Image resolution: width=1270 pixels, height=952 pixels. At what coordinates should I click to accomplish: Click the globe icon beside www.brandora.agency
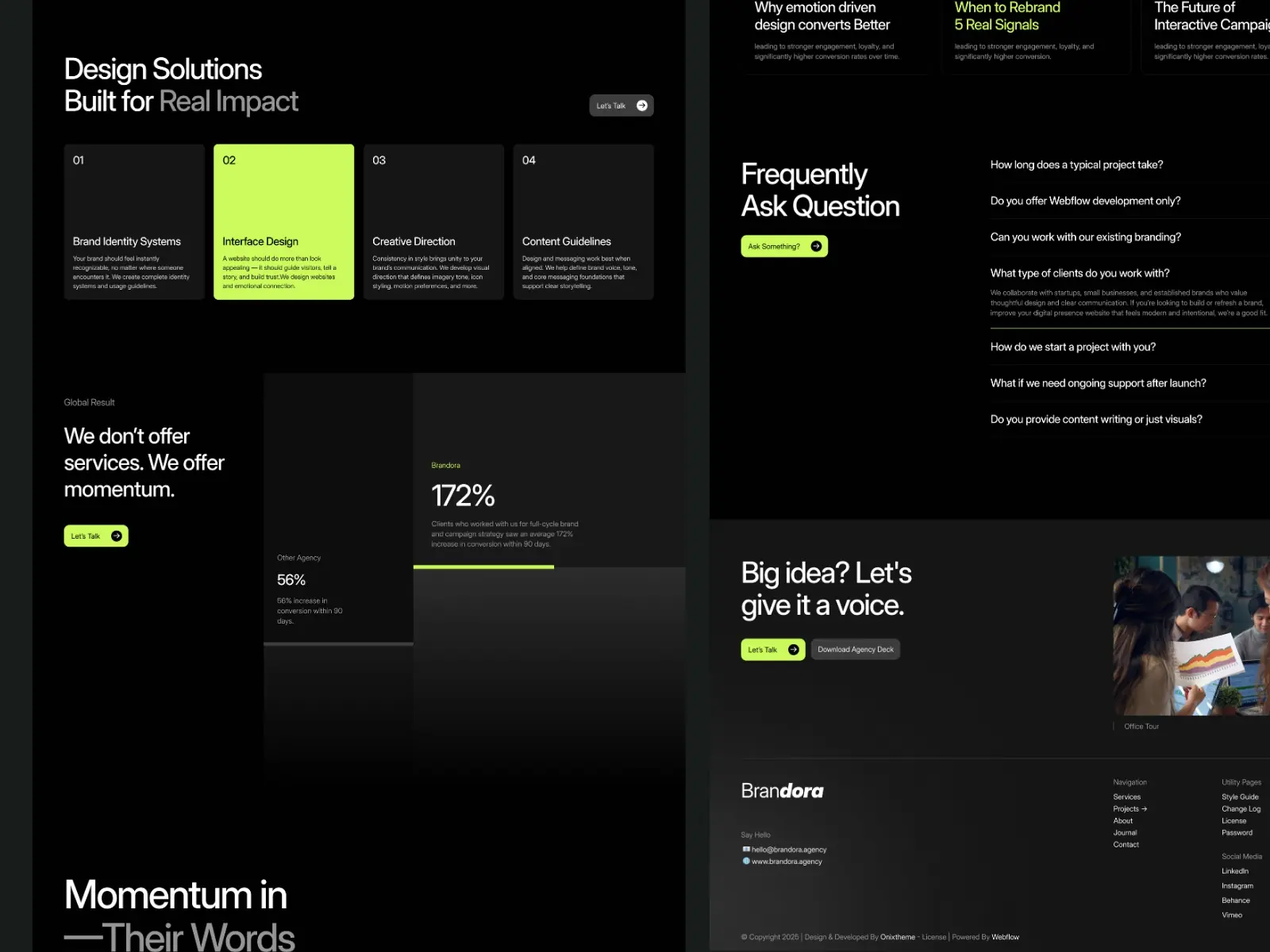tap(746, 861)
